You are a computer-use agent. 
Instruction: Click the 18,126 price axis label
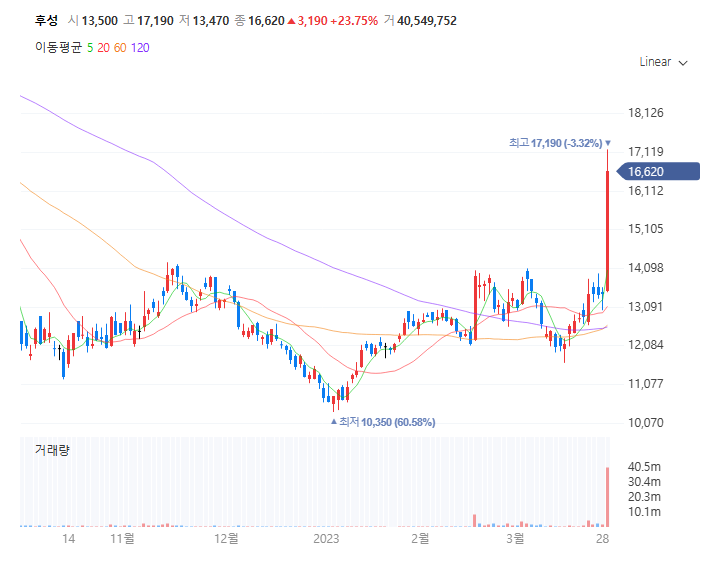coord(645,113)
